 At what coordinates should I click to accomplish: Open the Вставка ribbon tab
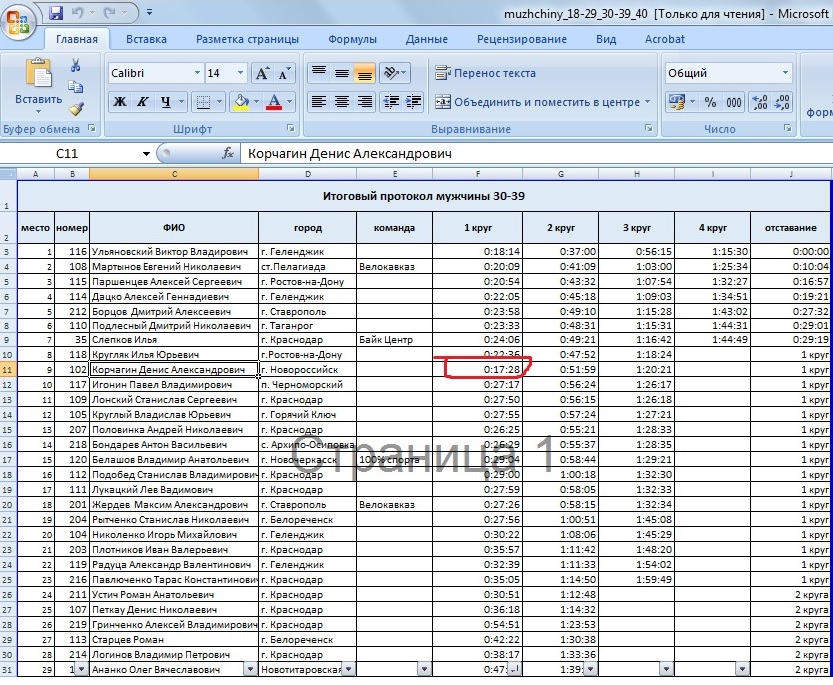[x=147, y=39]
